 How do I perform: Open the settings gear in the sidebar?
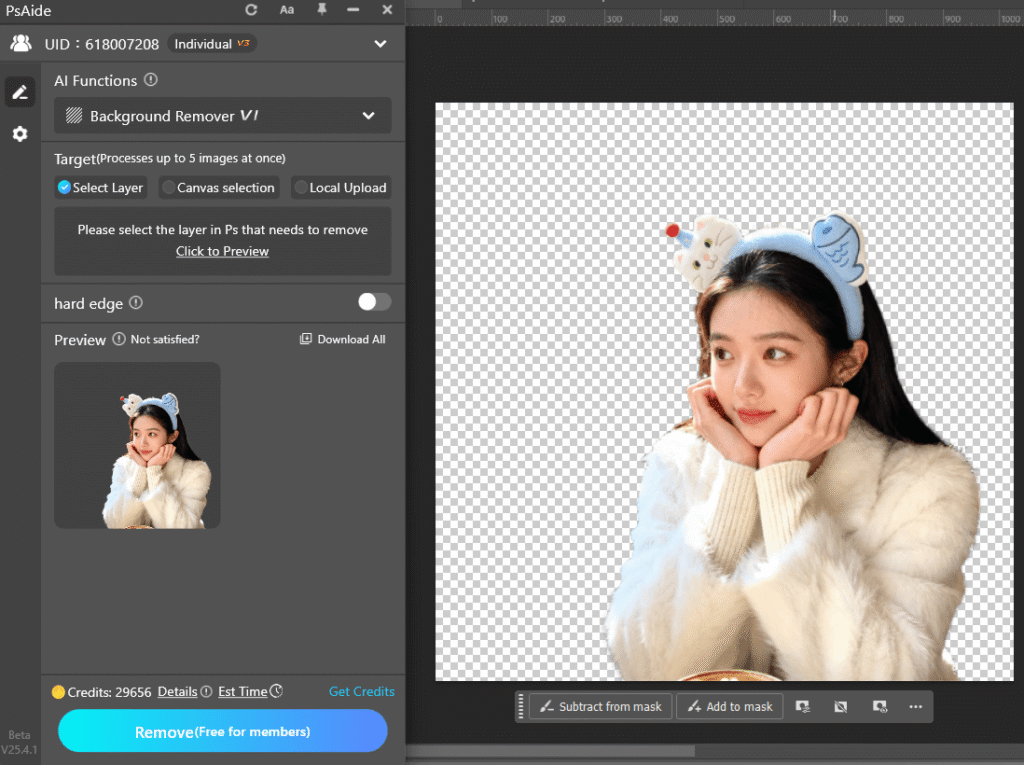[20, 133]
